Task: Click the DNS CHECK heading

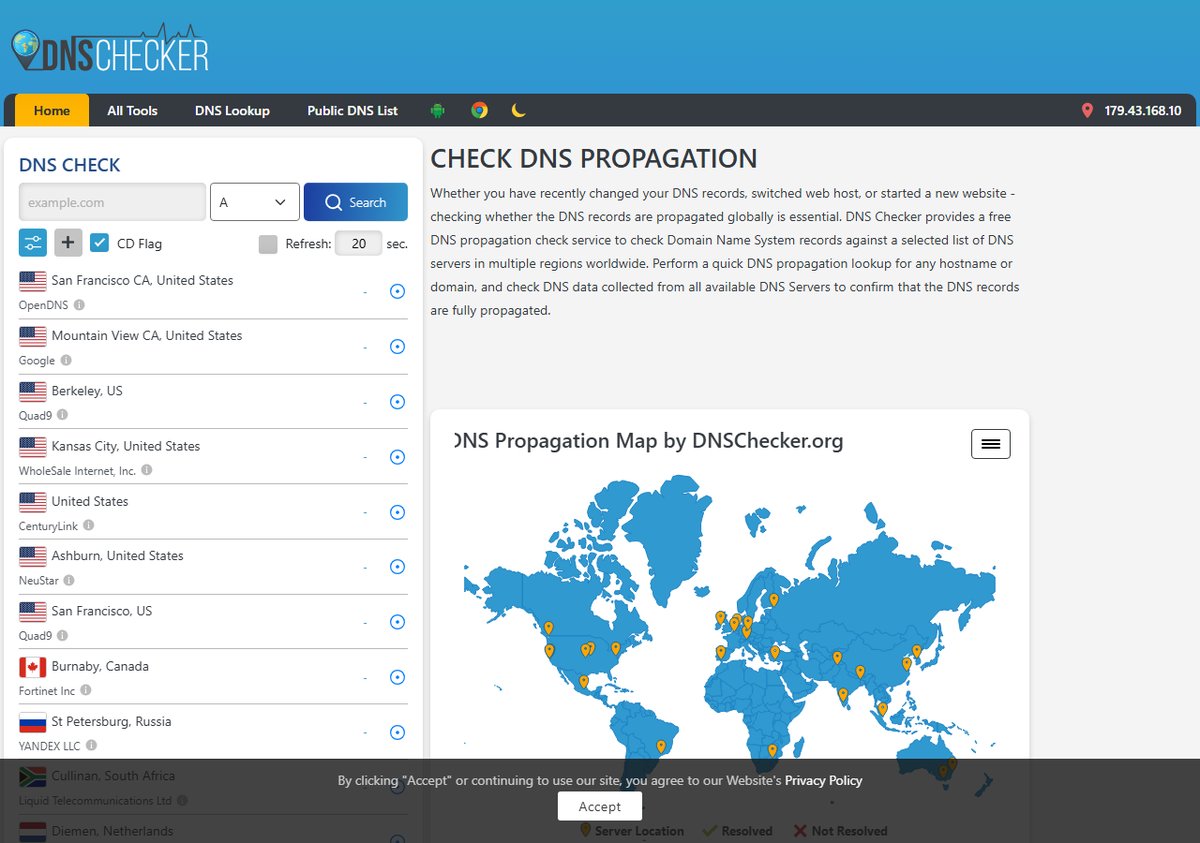Action: click(x=70, y=165)
